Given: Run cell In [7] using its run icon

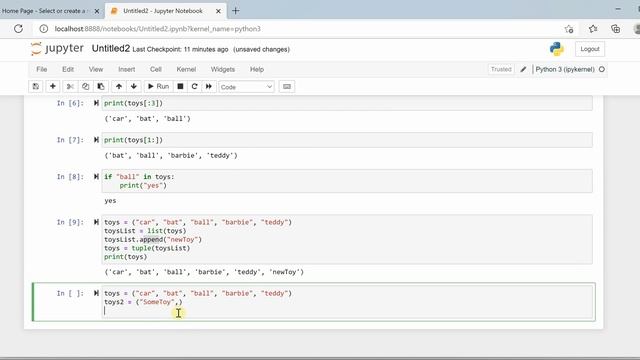Looking at the screenshot, I should coord(96,140).
